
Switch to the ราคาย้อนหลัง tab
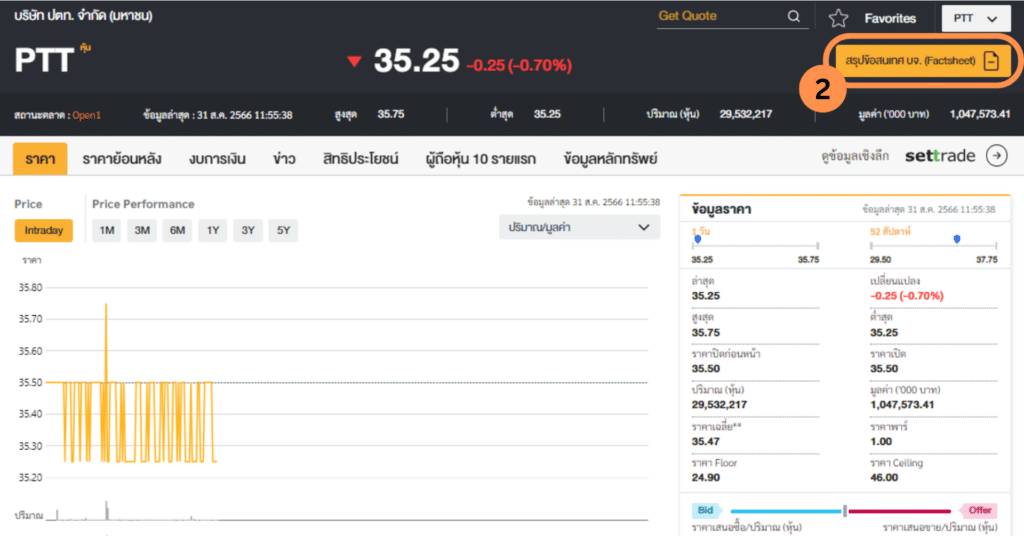(121, 159)
